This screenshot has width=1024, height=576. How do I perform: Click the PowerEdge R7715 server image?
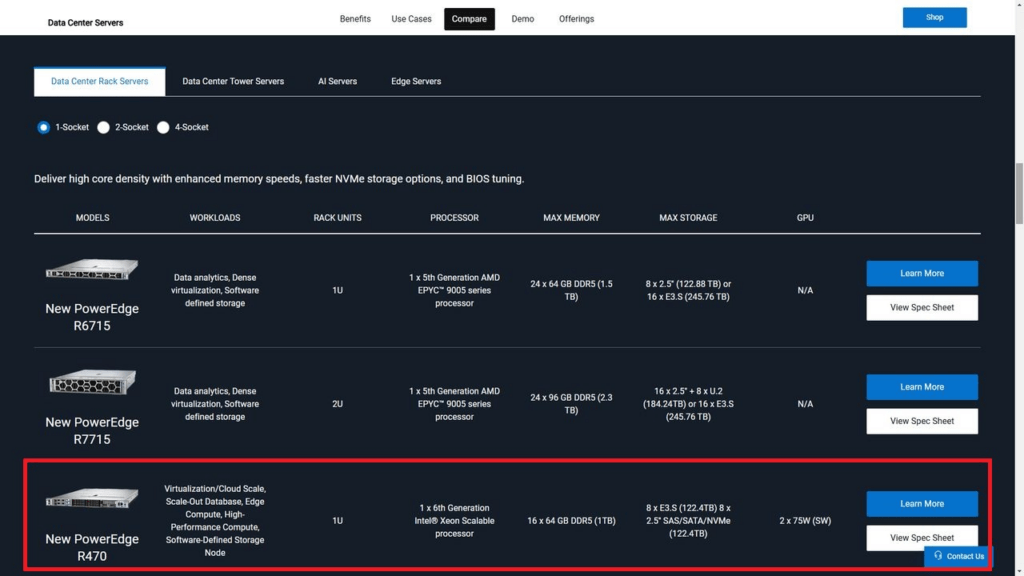tap(92, 382)
